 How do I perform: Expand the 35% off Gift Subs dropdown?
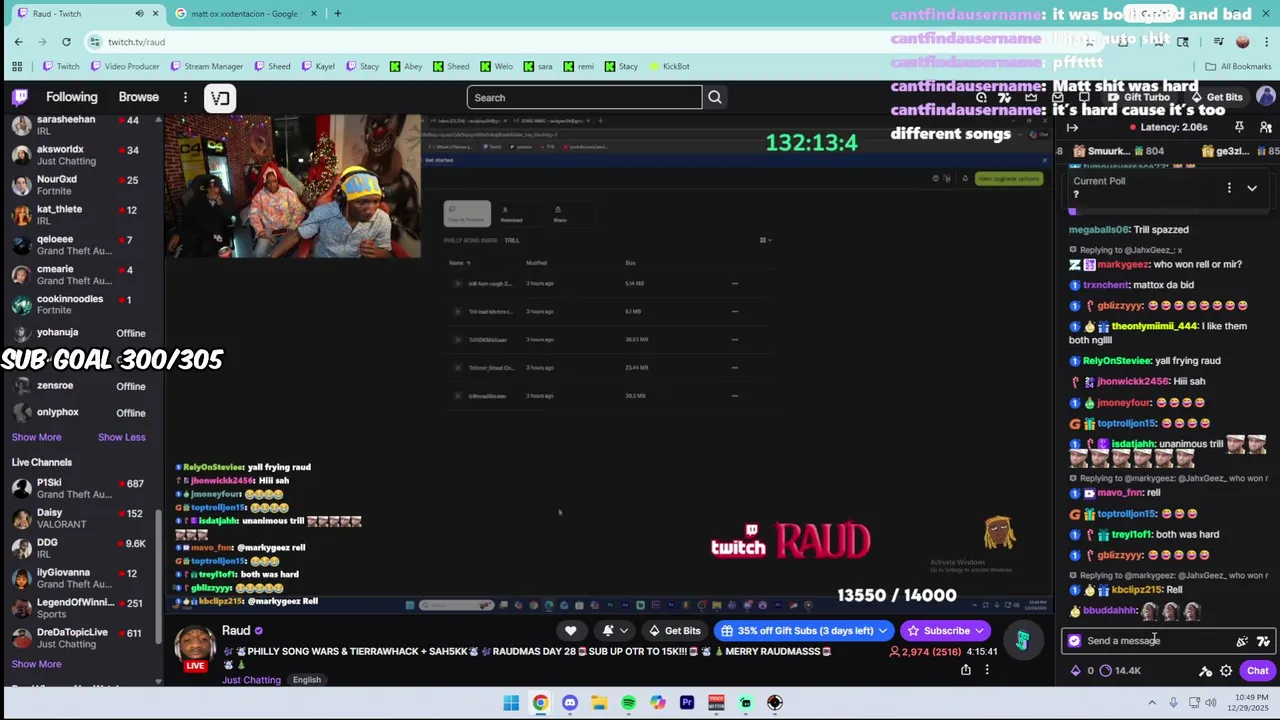pos(882,631)
